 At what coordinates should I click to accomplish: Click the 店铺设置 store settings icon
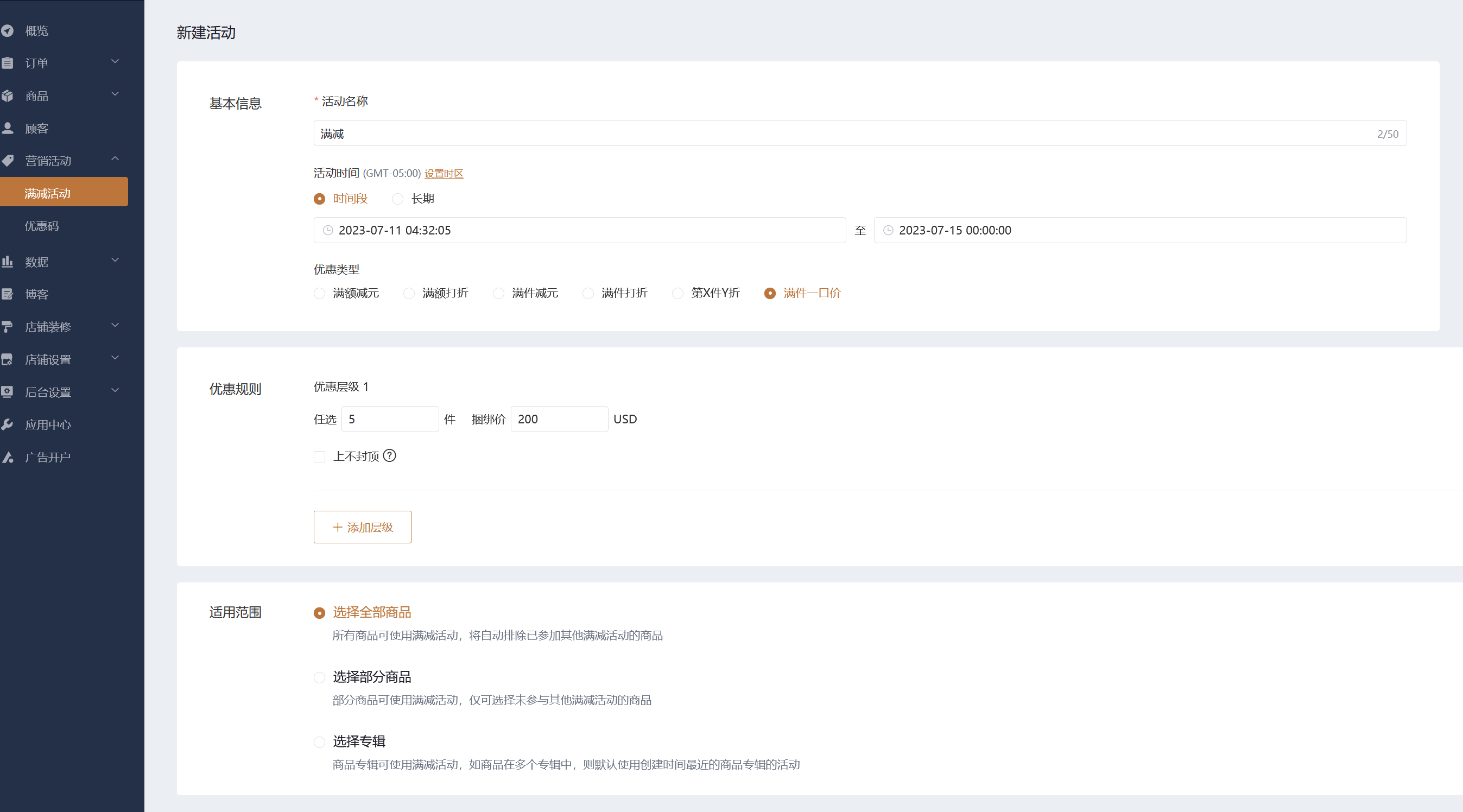(x=8, y=359)
